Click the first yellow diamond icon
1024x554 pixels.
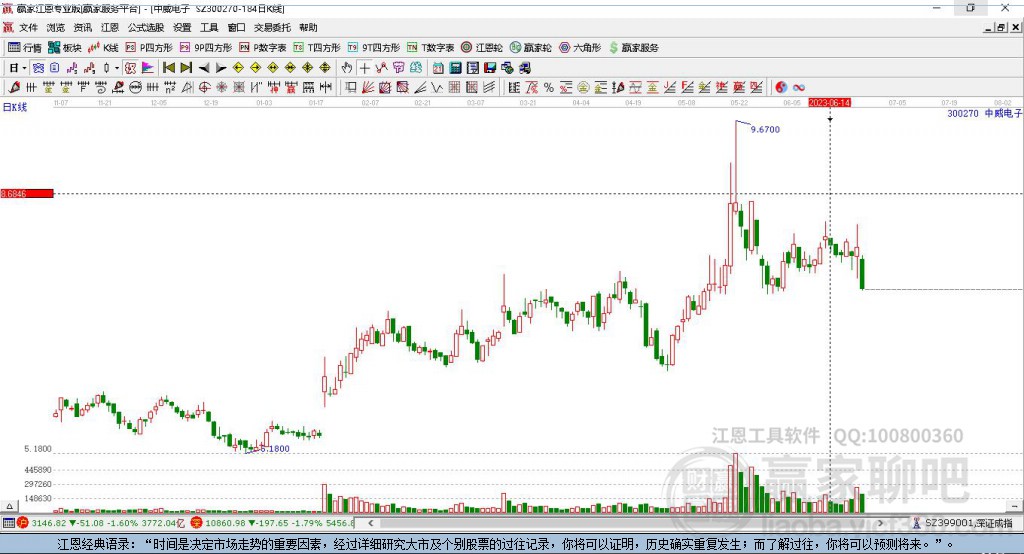[238, 68]
